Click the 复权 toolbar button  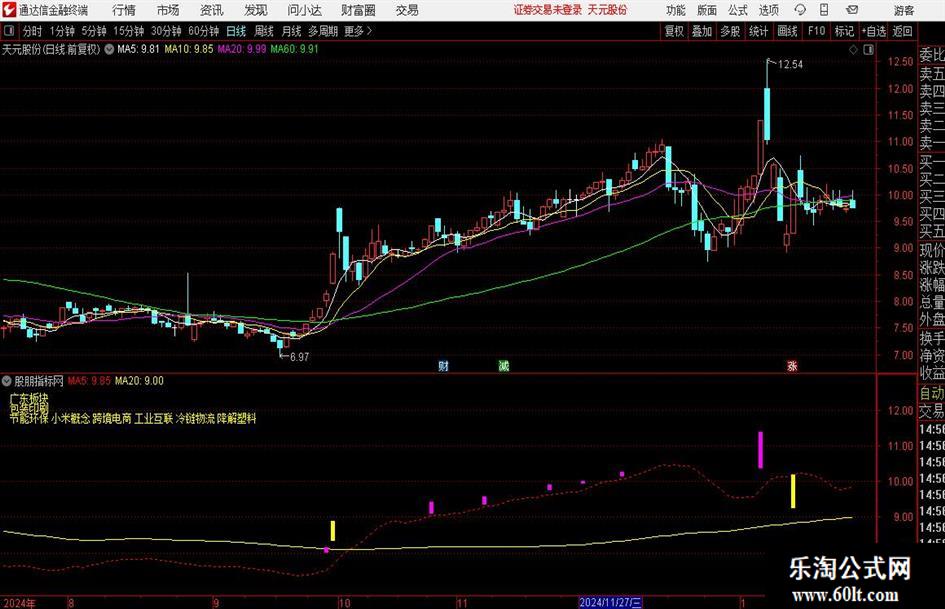point(674,31)
